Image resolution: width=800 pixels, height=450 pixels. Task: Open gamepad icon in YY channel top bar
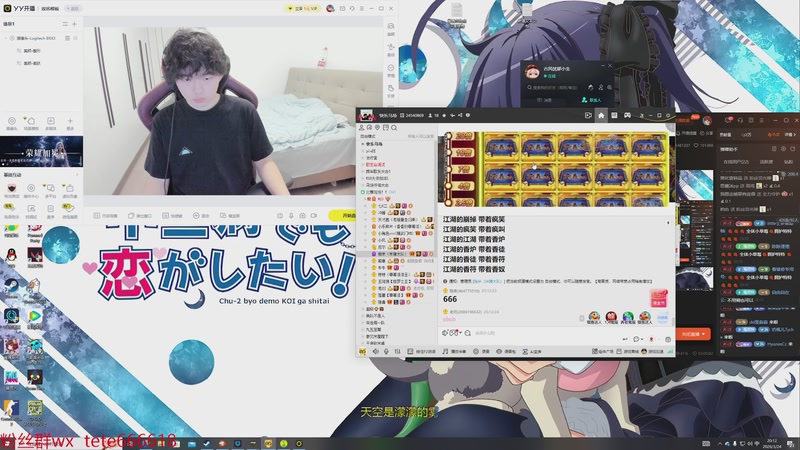[627, 115]
